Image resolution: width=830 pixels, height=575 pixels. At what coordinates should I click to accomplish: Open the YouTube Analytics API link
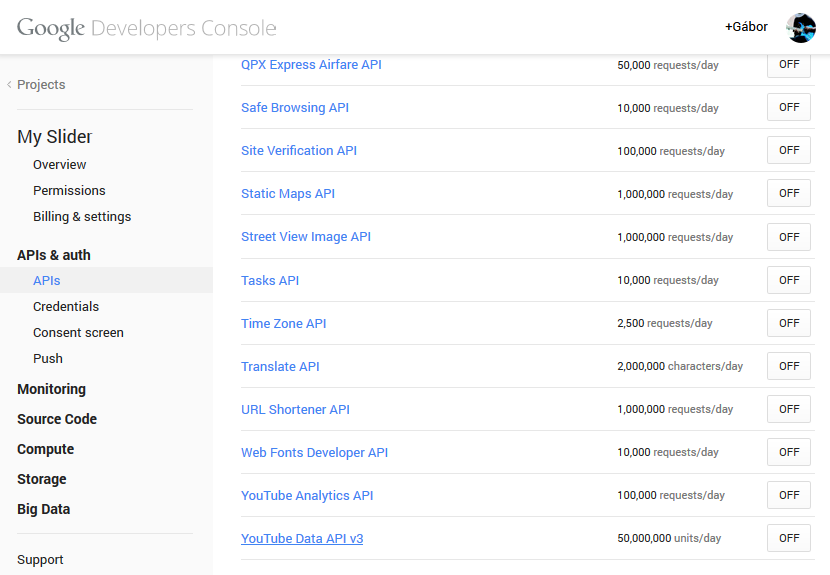tap(307, 496)
